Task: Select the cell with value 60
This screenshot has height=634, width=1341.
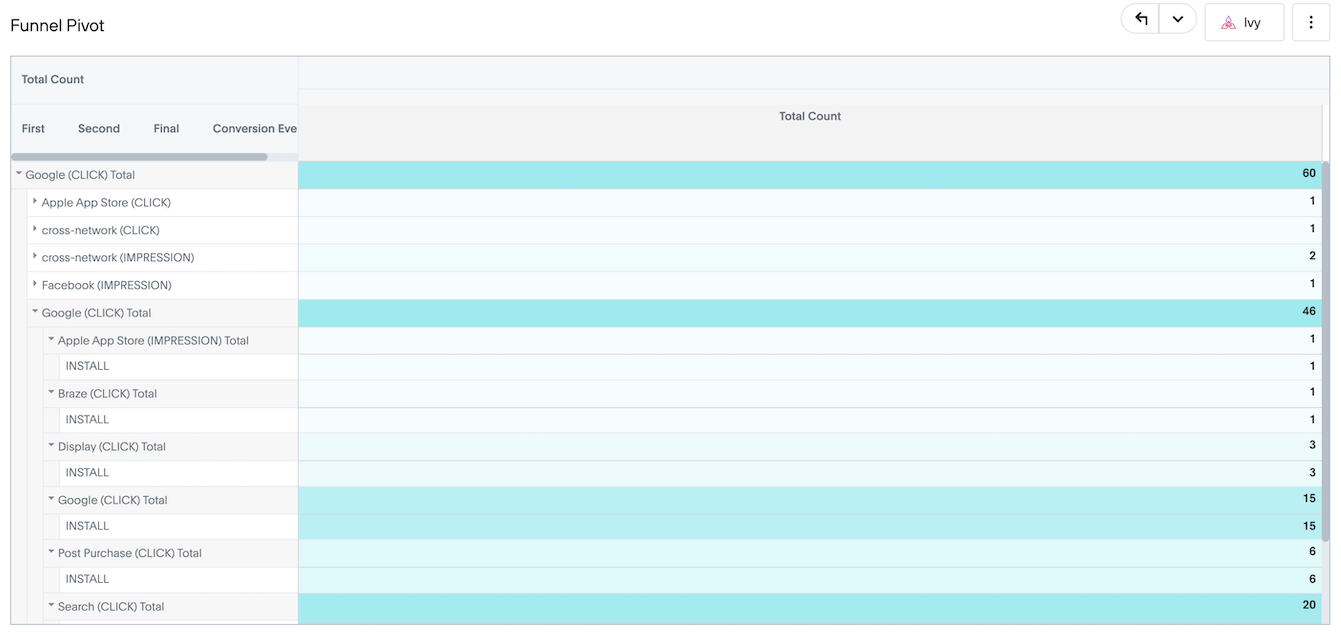Action: (x=810, y=174)
